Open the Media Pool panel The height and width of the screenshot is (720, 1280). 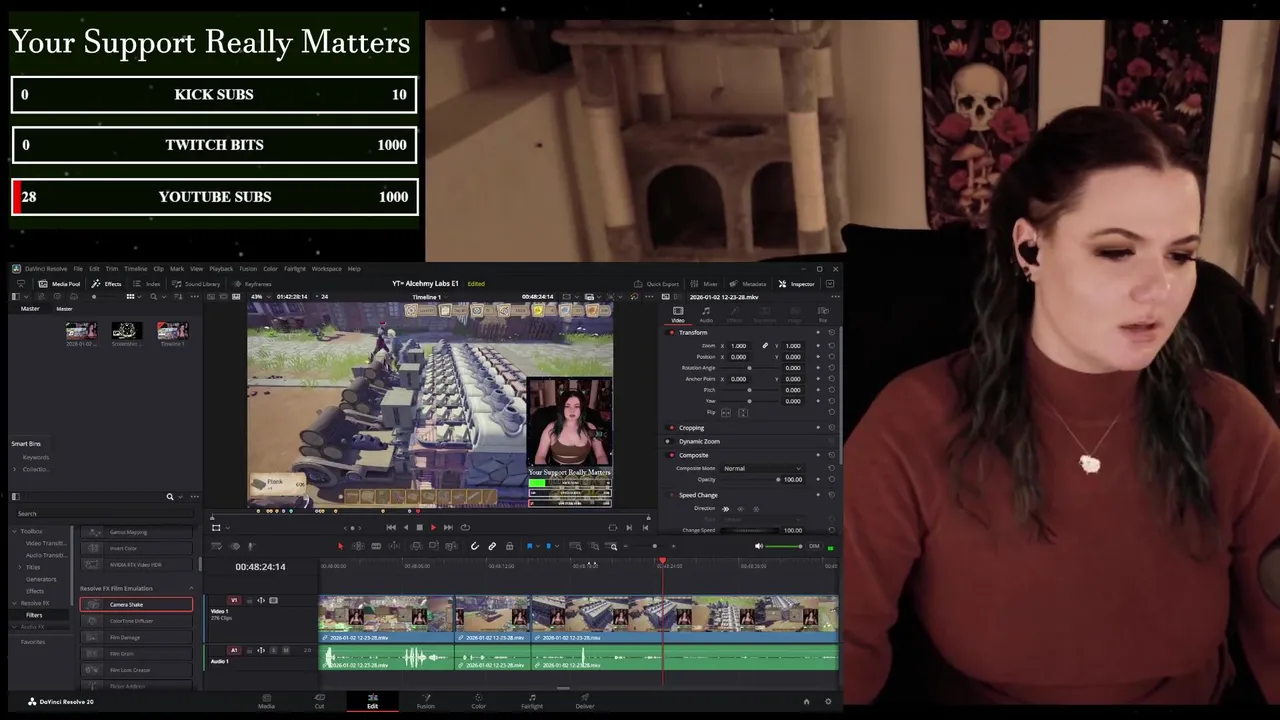59,284
